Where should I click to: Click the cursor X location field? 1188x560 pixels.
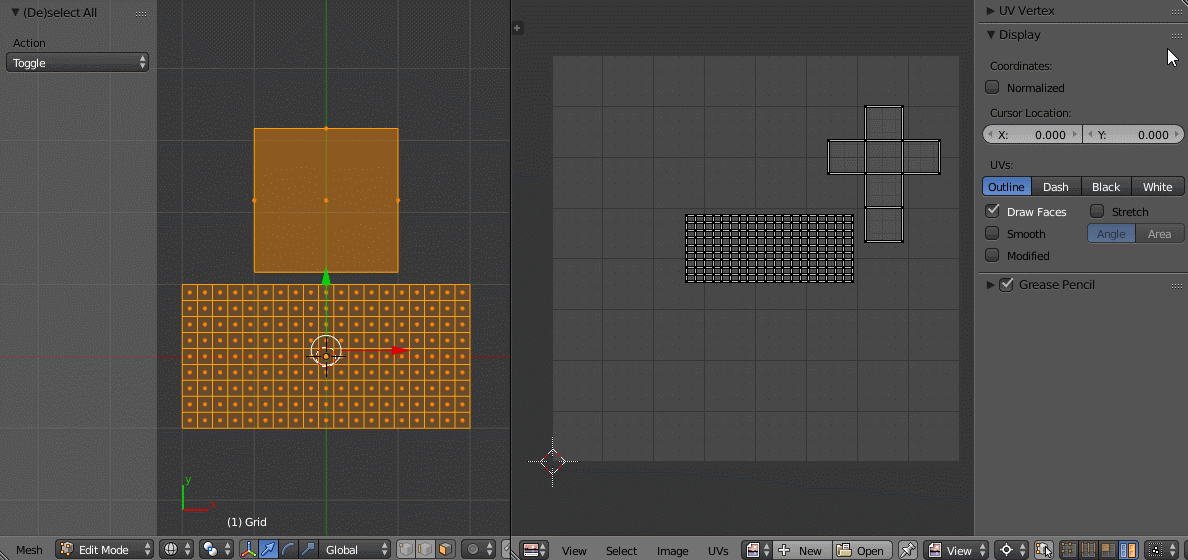click(x=1031, y=135)
